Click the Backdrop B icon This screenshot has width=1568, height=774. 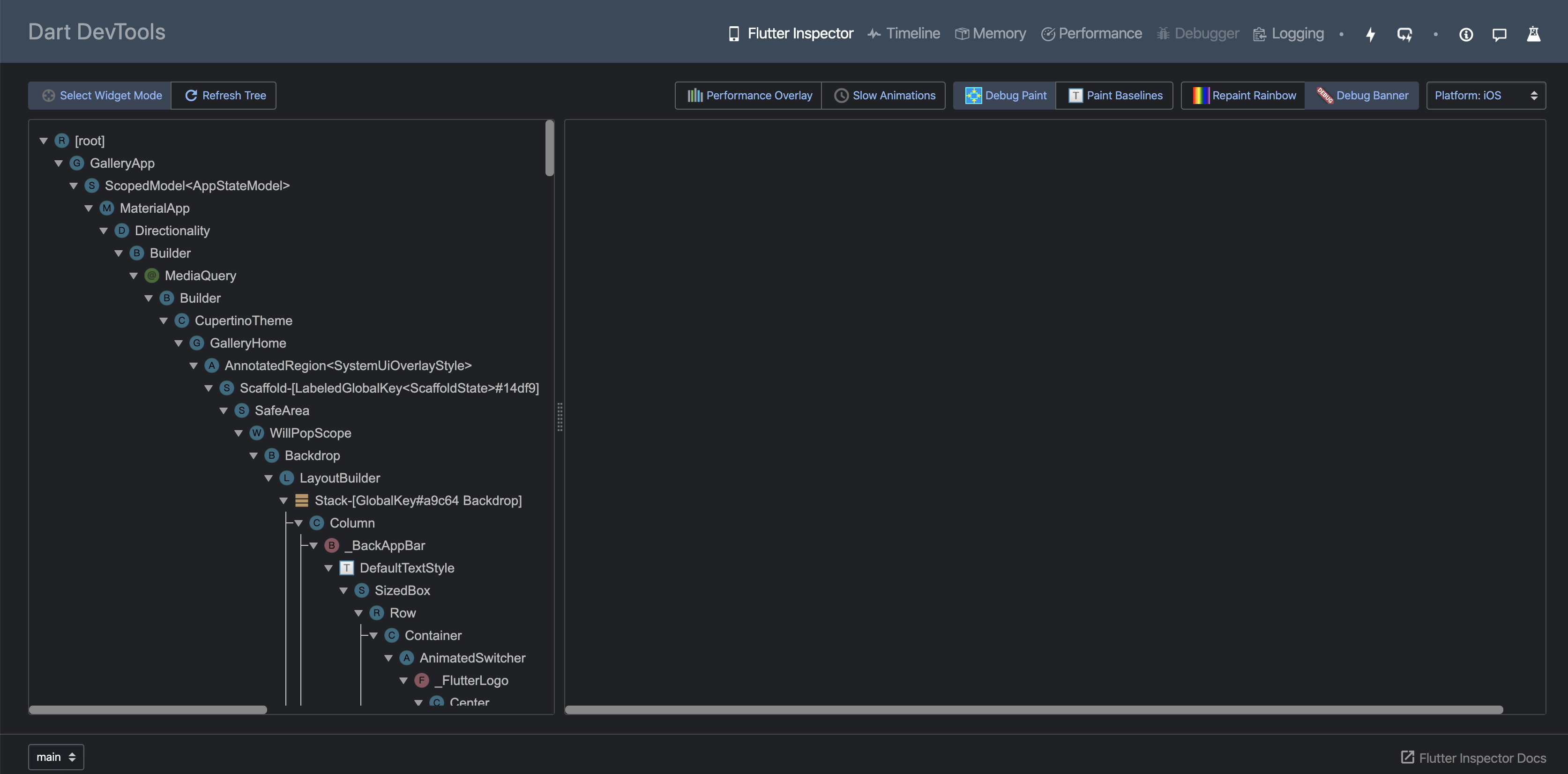pyautogui.click(x=271, y=455)
